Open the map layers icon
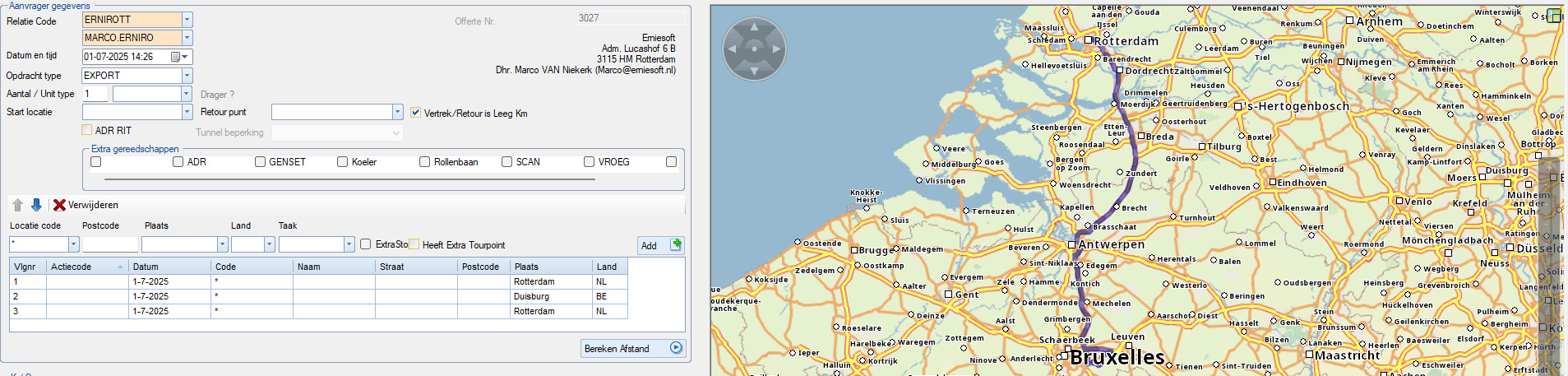The height and width of the screenshot is (376, 1568). tap(1554, 16)
